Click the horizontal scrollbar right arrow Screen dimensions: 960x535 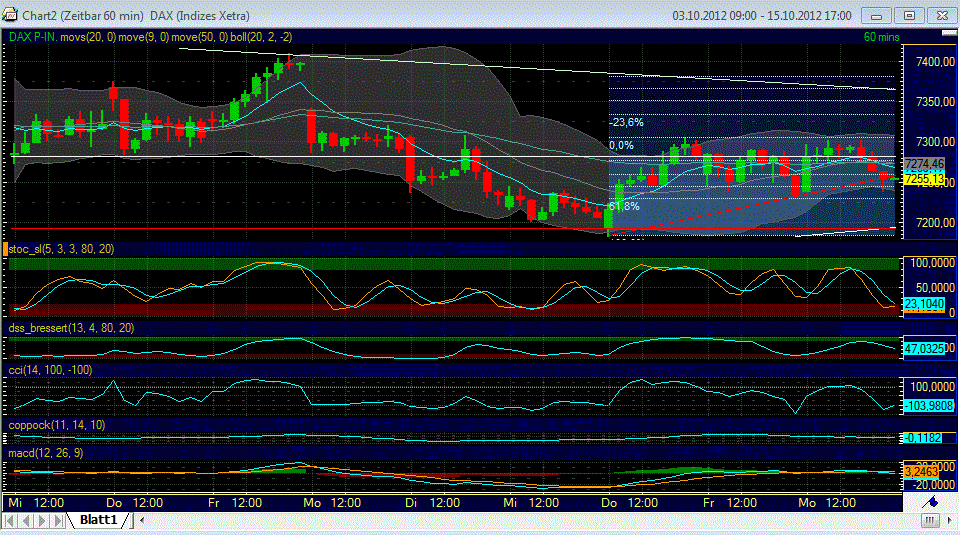pos(950,520)
